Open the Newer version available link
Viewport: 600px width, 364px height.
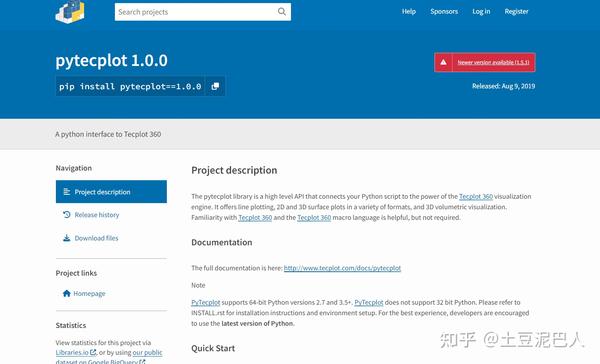coord(493,62)
